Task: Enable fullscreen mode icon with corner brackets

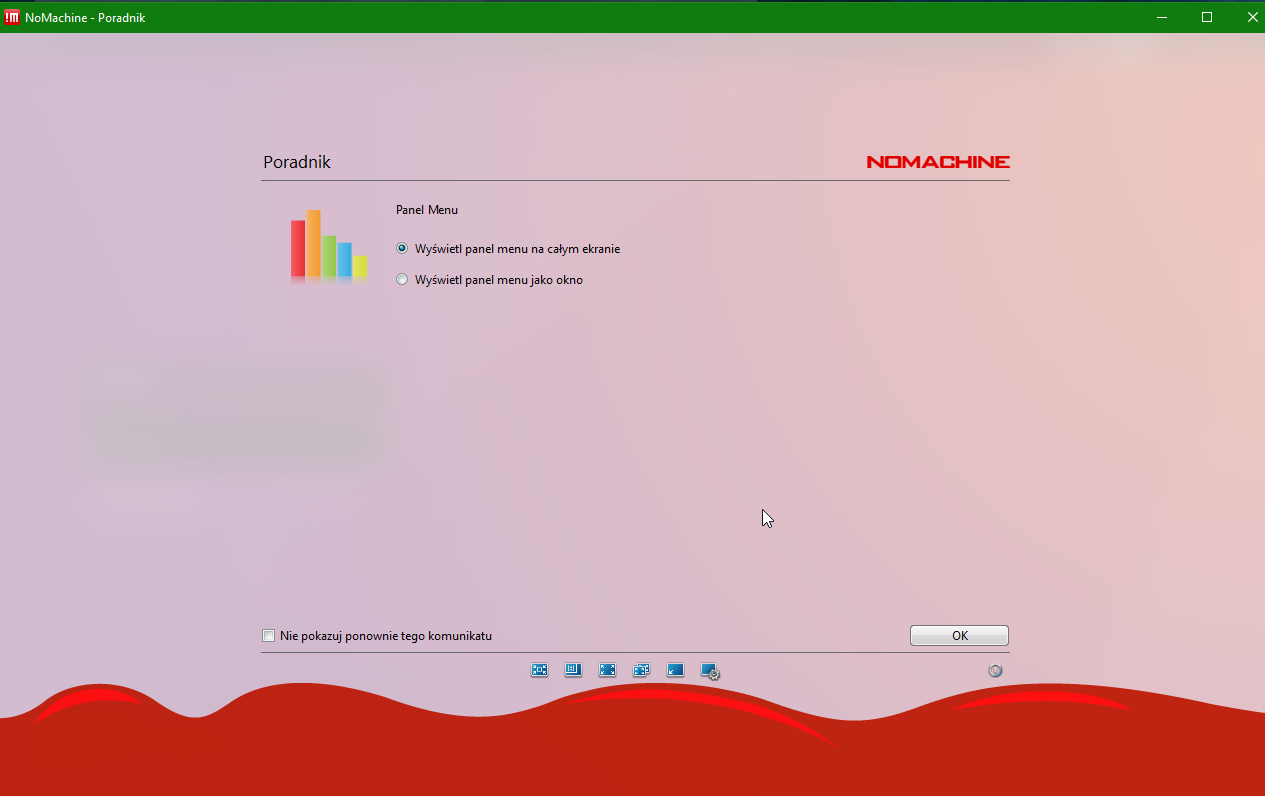Action: tap(607, 670)
